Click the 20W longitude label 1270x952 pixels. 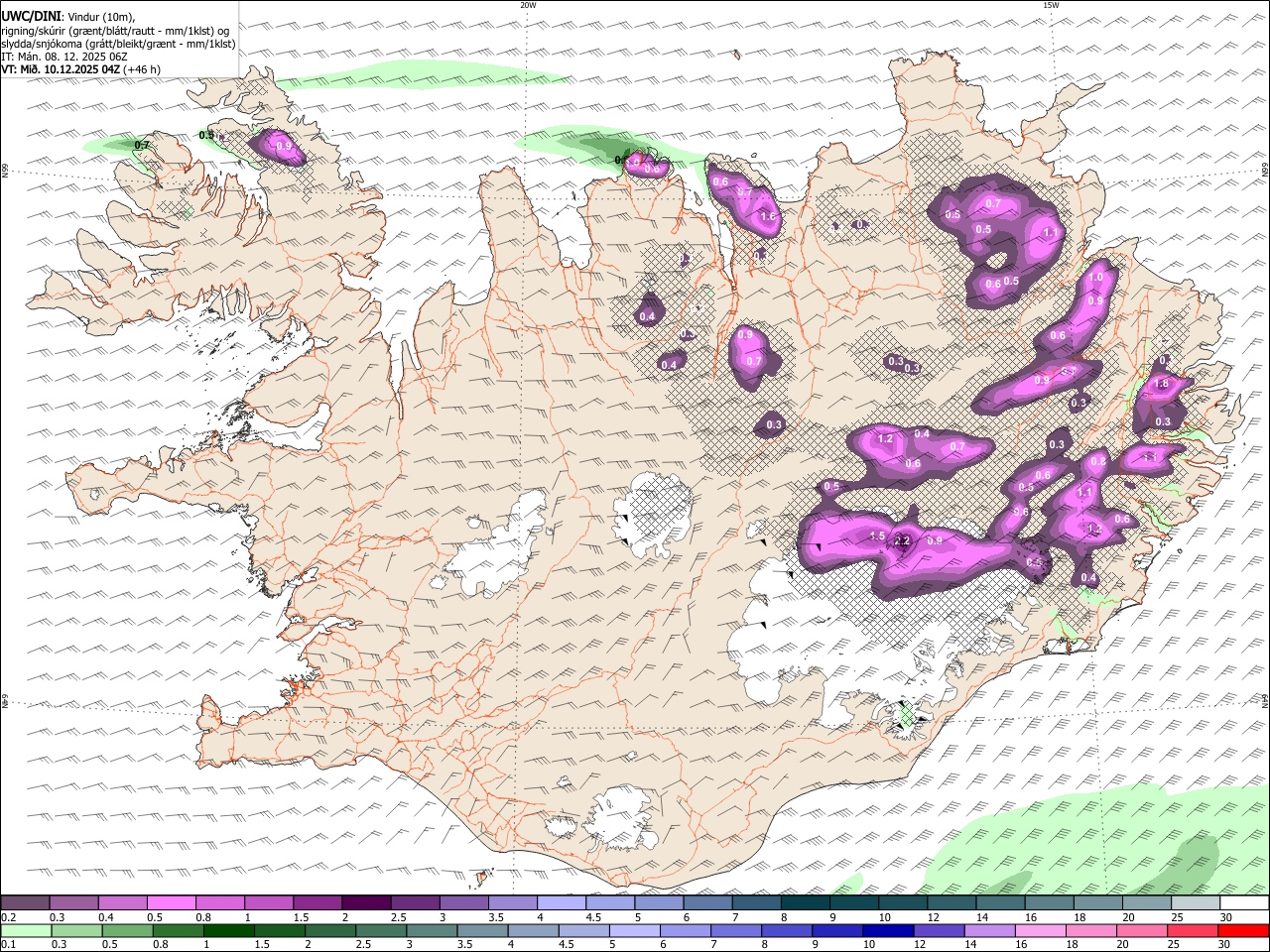point(528,5)
